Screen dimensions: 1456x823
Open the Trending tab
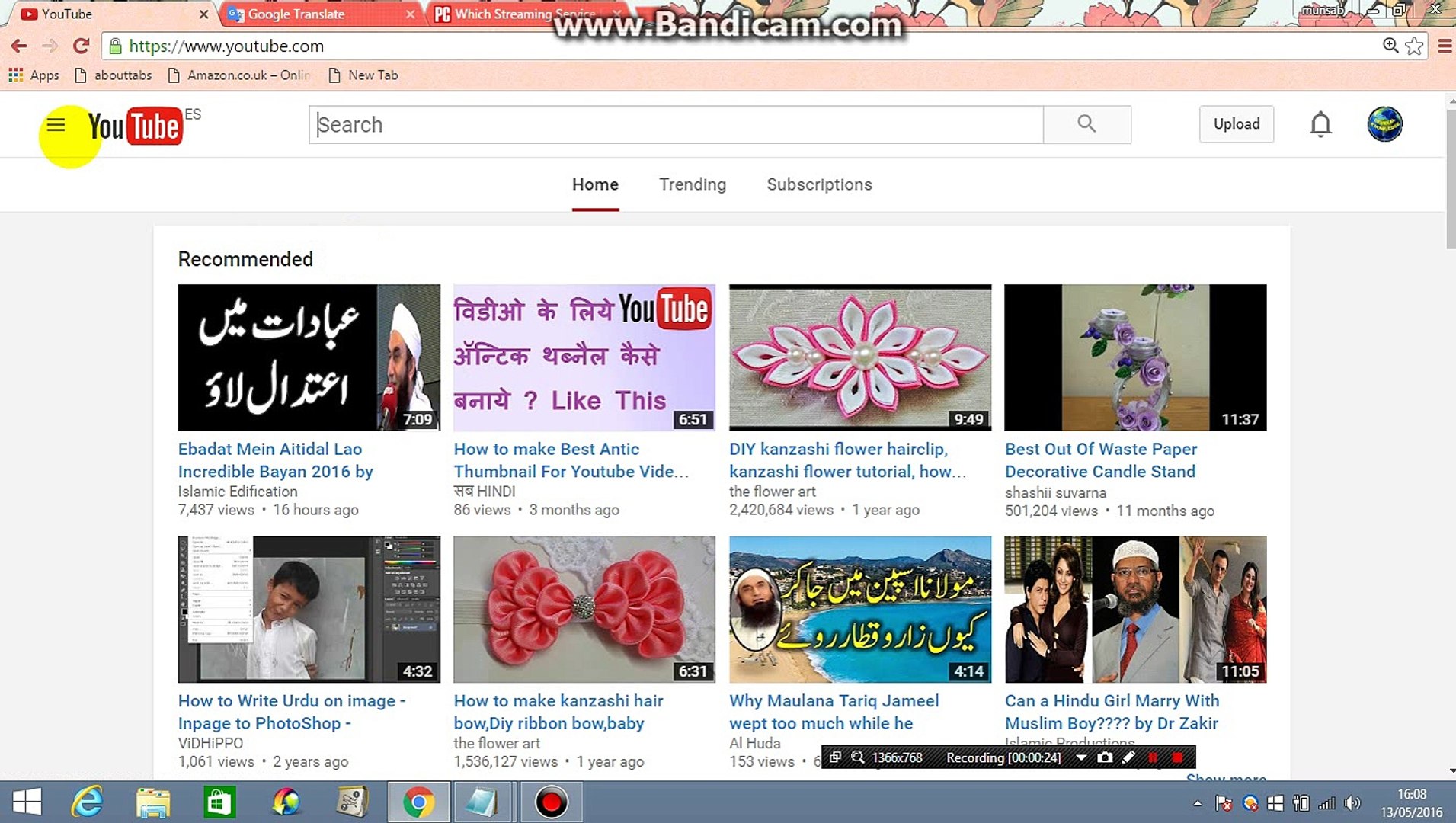tap(693, 184)
